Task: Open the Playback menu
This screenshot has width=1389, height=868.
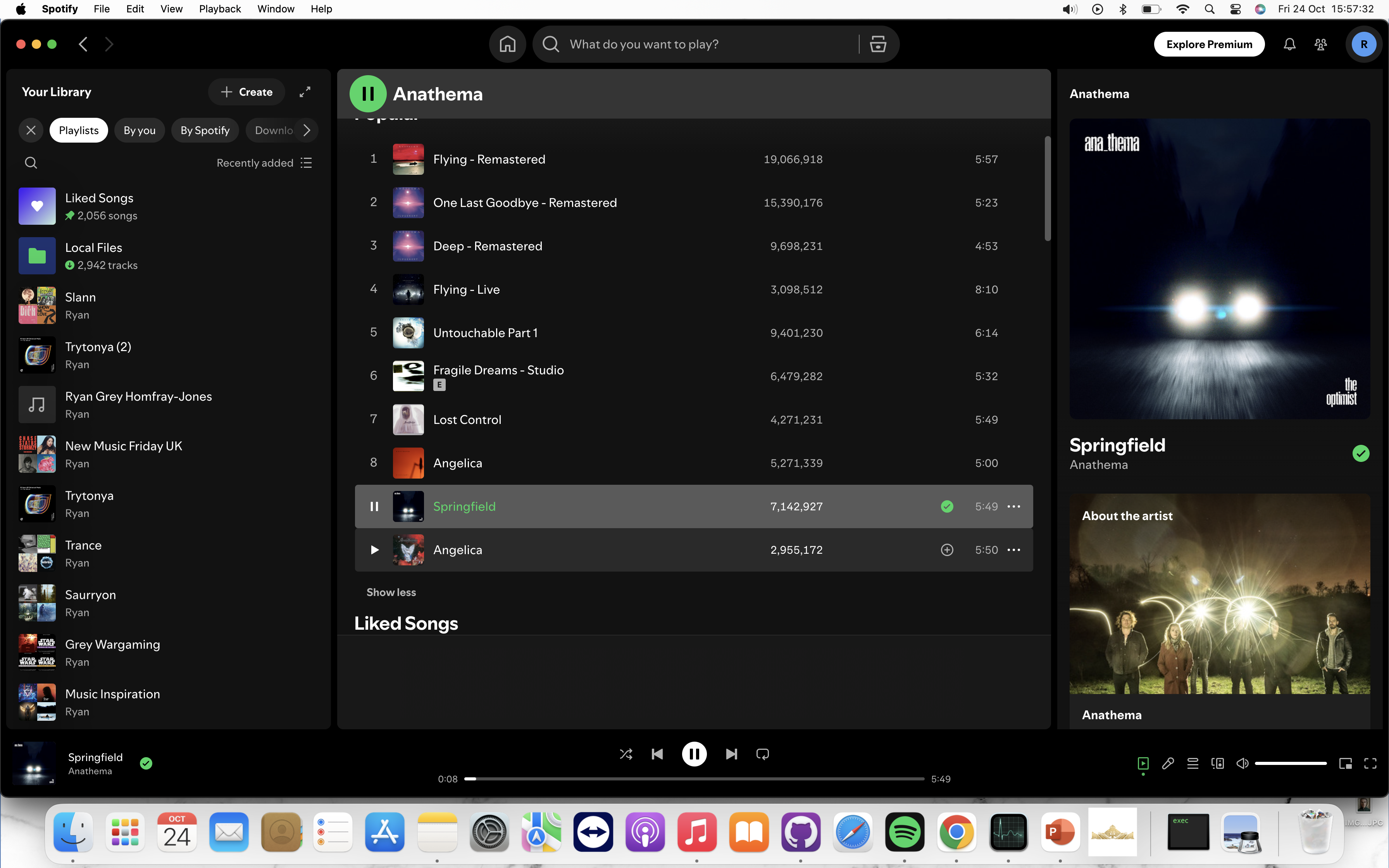Action: click(x=219, y=9)
